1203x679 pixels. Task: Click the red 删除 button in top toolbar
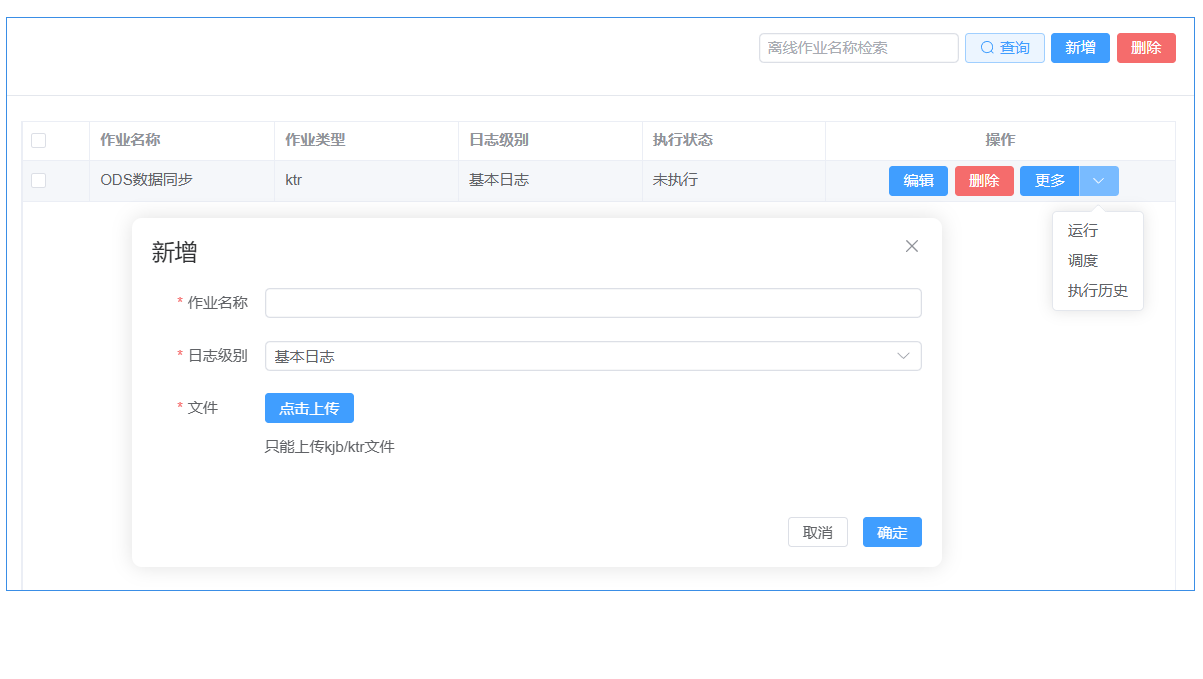[1146, 48]
